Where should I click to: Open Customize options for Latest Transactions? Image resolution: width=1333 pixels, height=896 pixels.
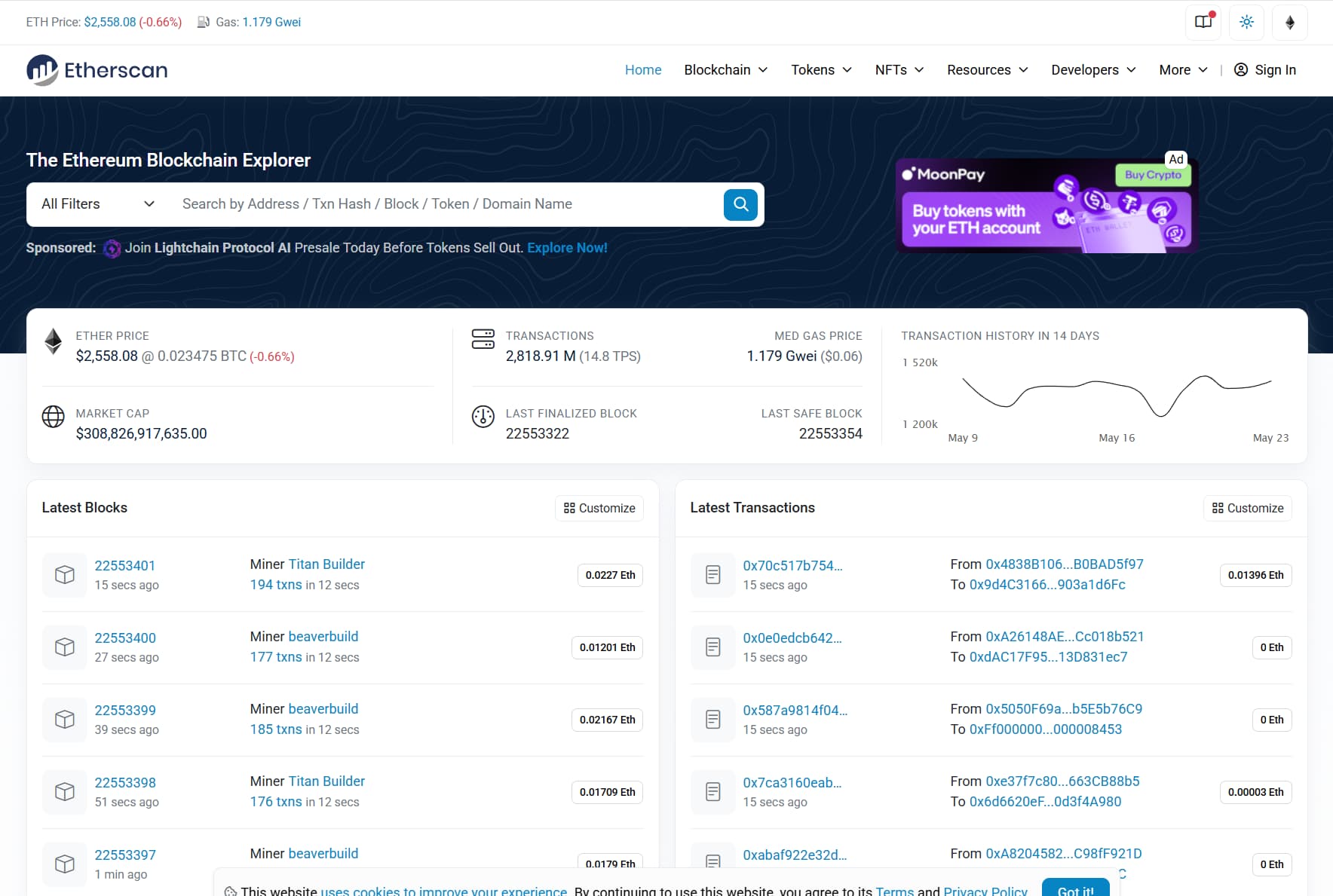coord(1247,508)
